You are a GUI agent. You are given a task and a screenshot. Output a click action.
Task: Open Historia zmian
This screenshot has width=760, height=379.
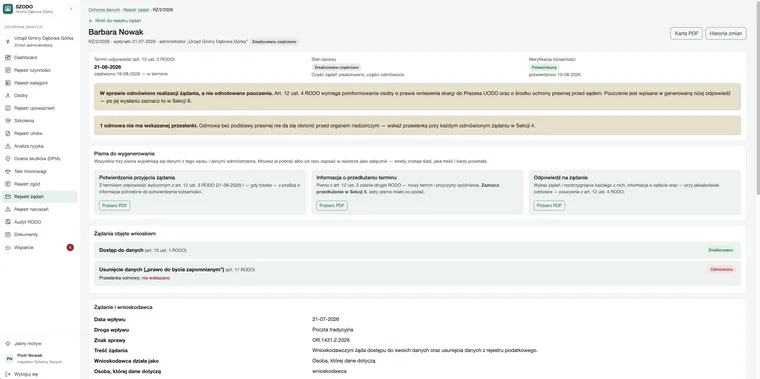click(726, 33)
